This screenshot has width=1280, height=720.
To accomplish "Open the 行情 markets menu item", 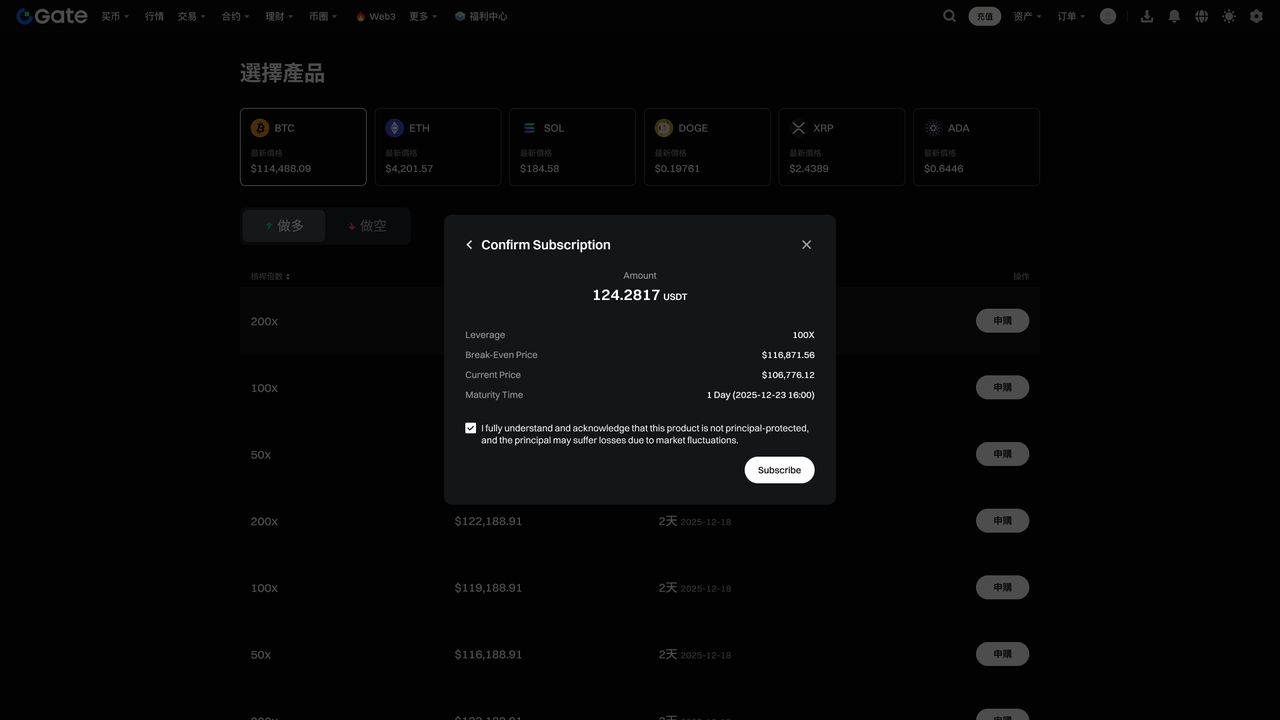I will (x=154, y=16).
